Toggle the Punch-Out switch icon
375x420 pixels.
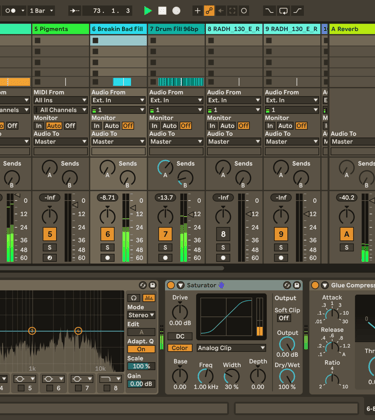coord(297,11)
